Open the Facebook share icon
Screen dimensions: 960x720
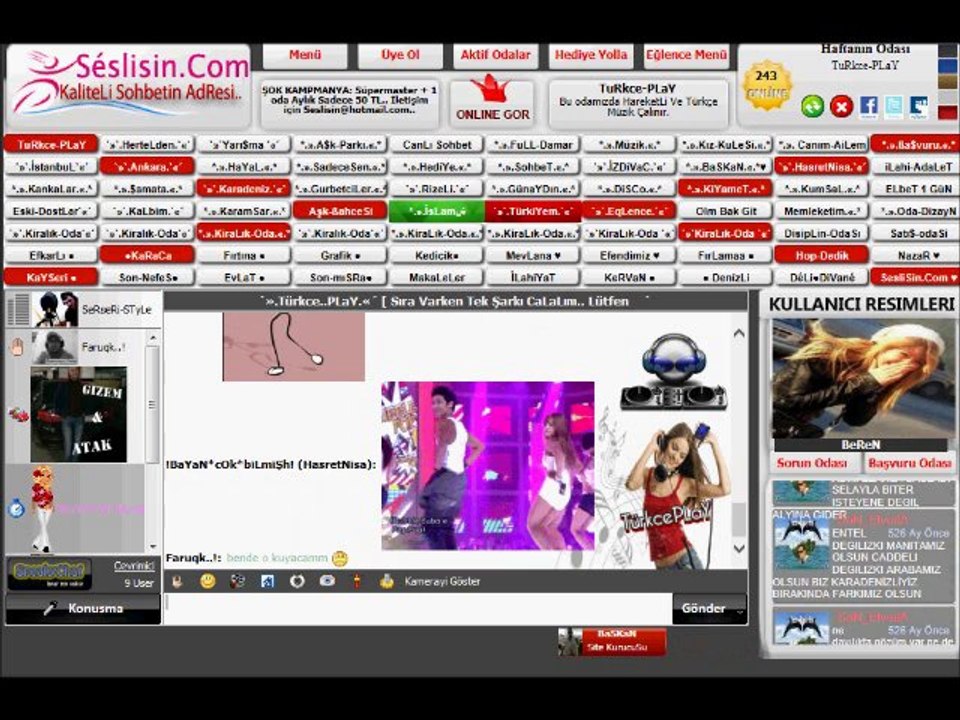(868, 107)
